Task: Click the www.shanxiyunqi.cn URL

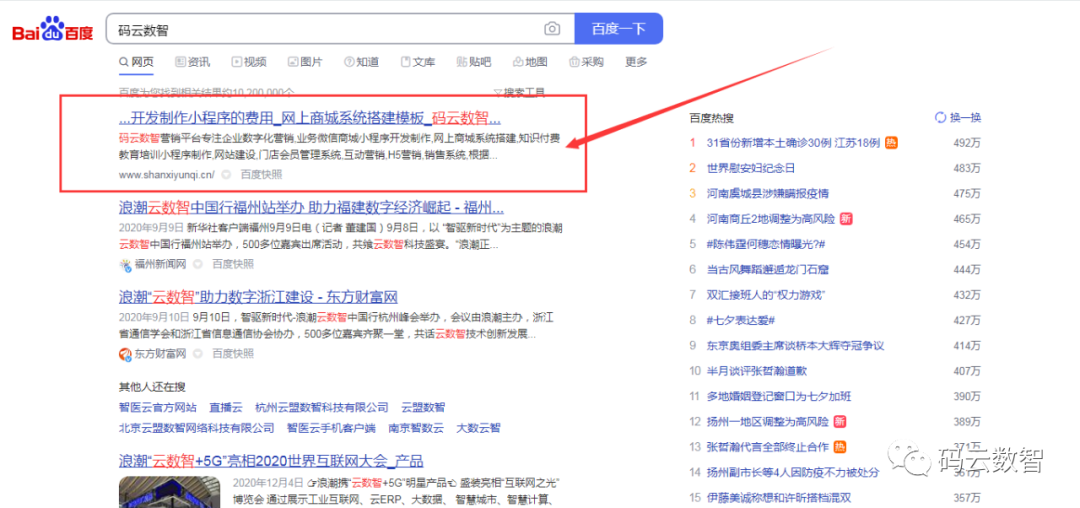Action: 167,174
